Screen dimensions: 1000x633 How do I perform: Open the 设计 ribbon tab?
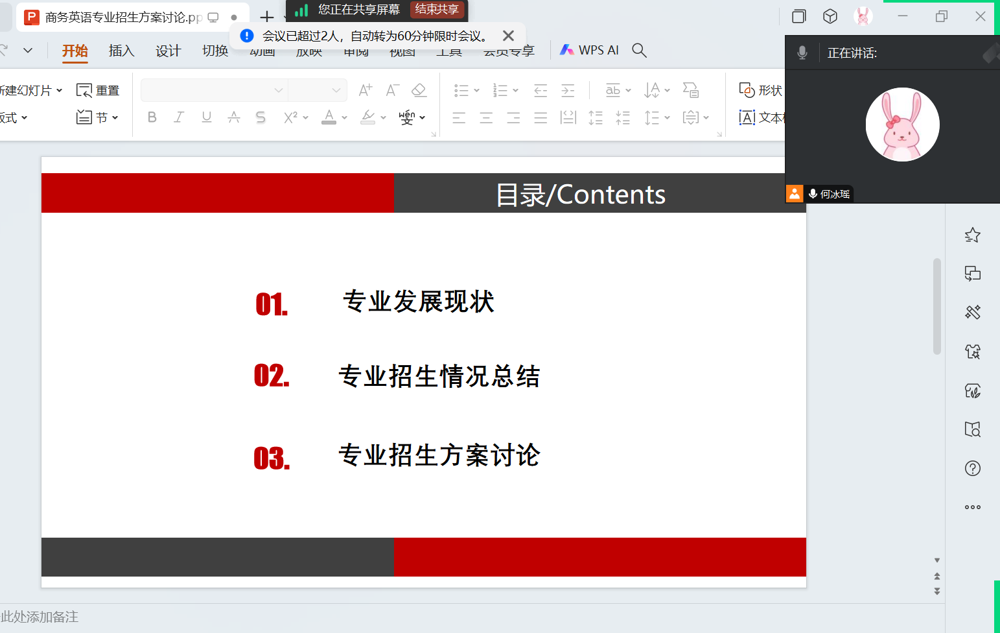(x=167, y=49)
